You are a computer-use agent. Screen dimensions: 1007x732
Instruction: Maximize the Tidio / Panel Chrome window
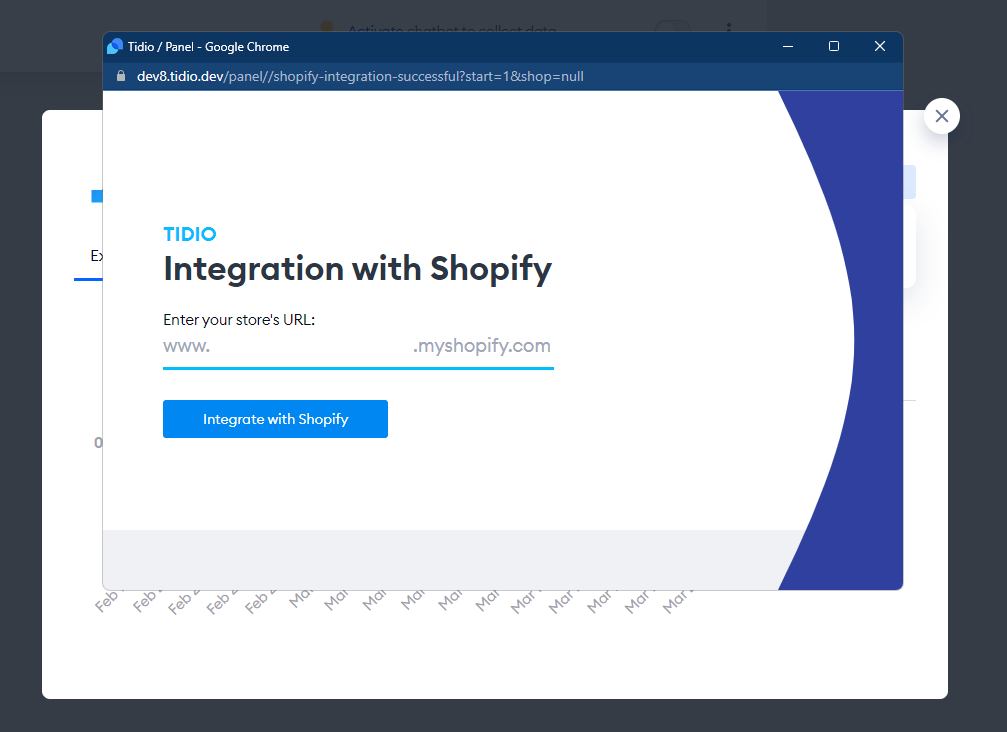click(834, 46)
